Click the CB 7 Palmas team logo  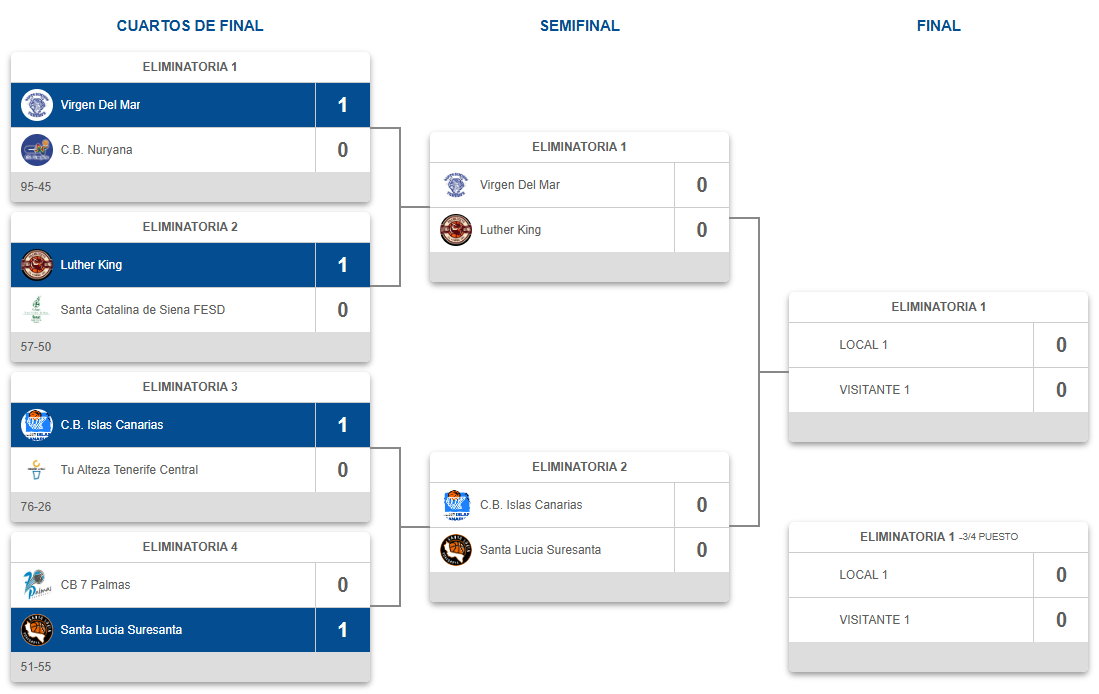37,585
